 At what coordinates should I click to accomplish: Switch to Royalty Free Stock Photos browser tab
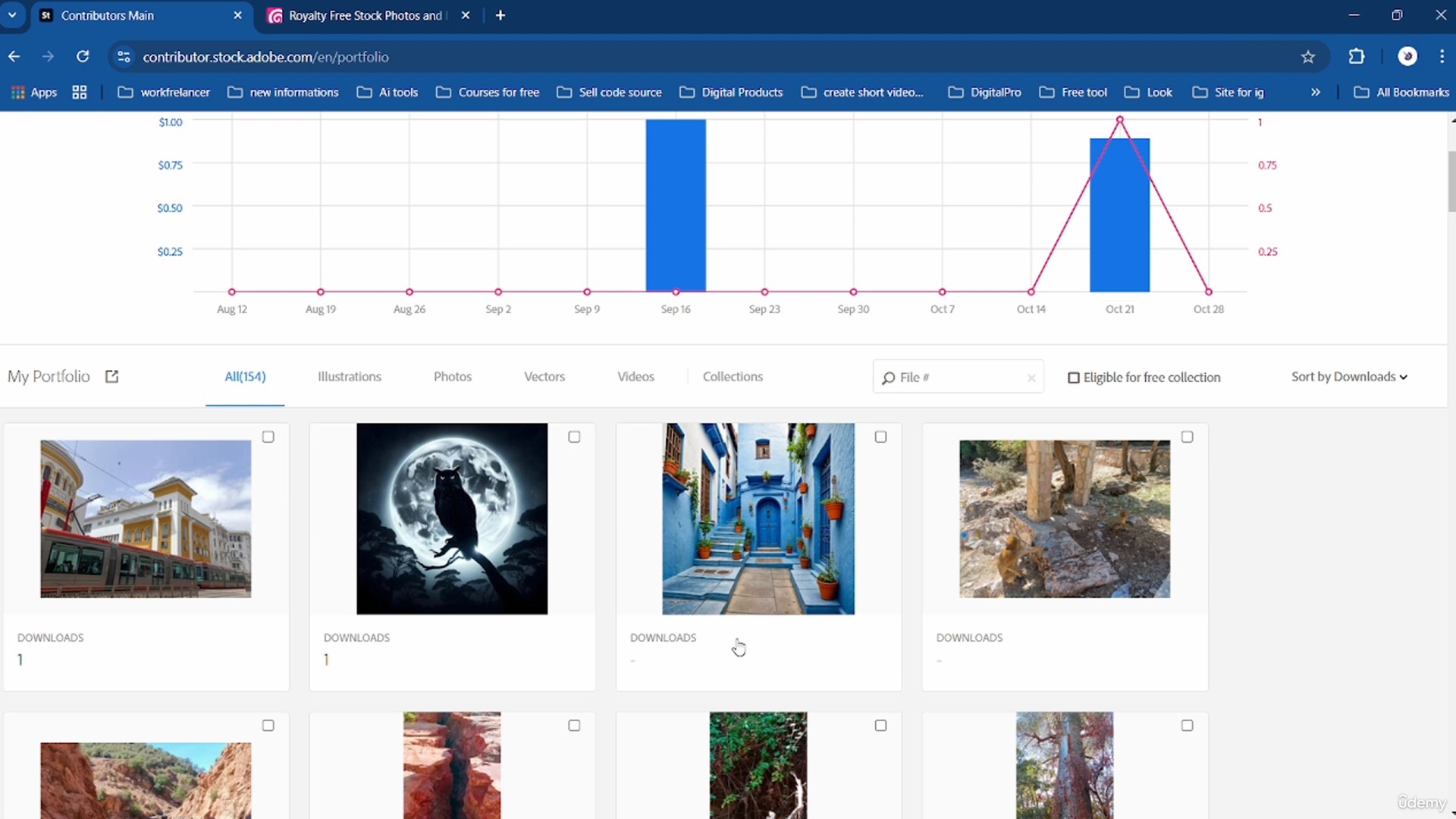point(369,16)
